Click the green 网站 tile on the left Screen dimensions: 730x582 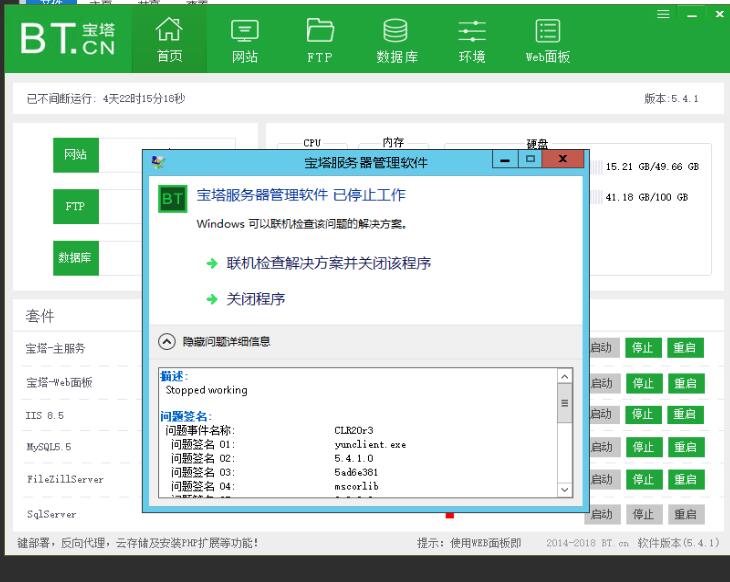76,155
